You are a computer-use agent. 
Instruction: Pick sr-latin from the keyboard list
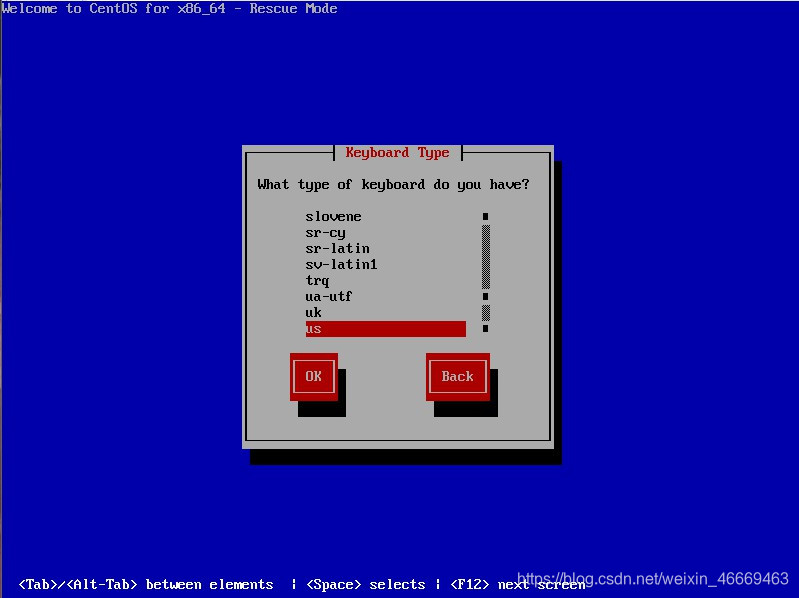click(x=385, y=249)
